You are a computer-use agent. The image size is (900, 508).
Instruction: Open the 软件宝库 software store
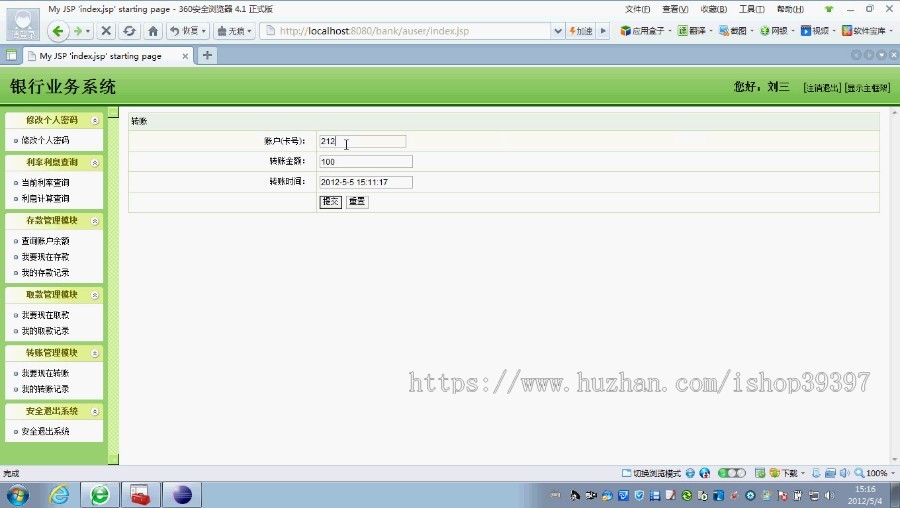867,31
